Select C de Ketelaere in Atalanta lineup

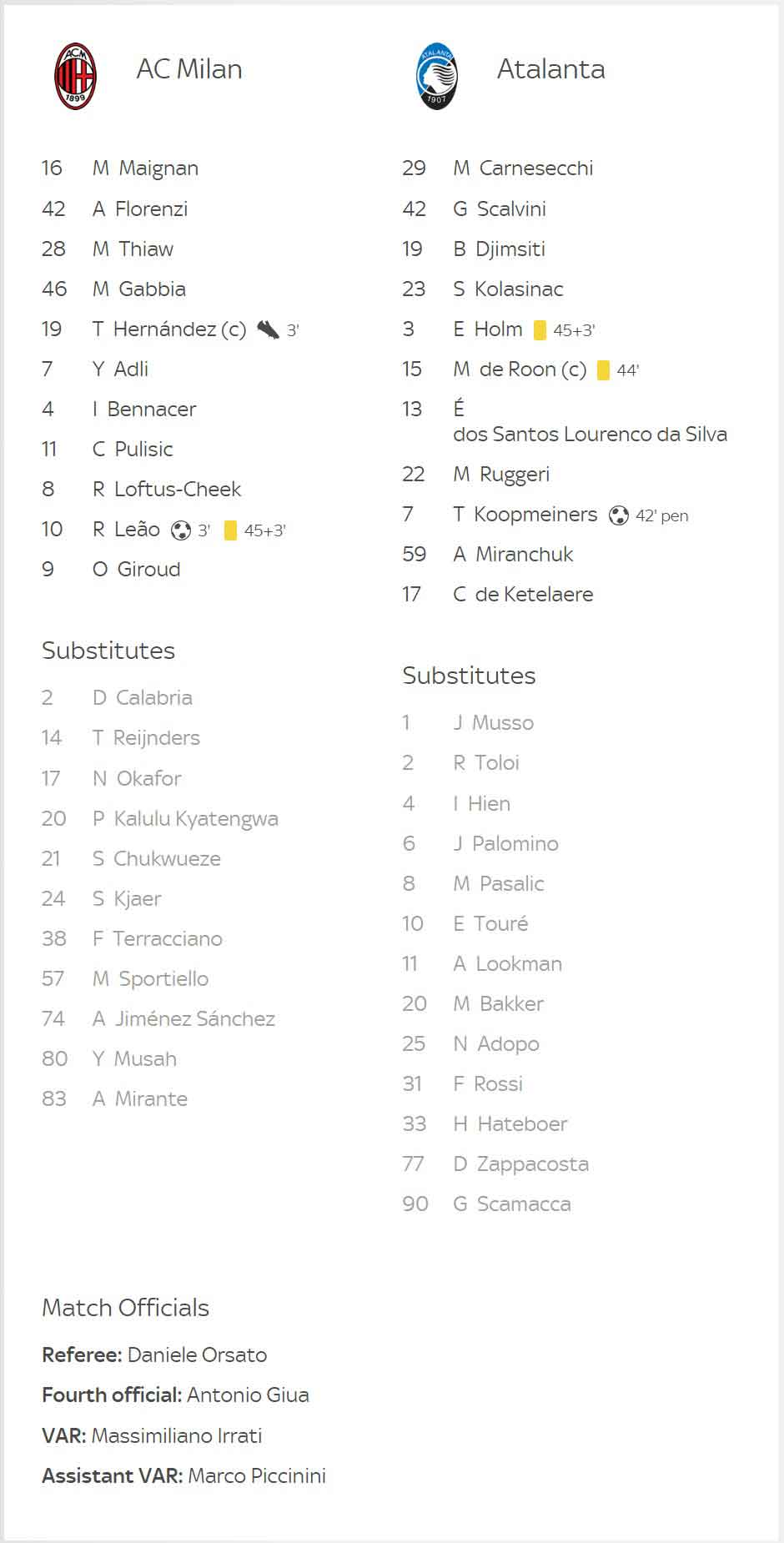(x=523, y=595)
